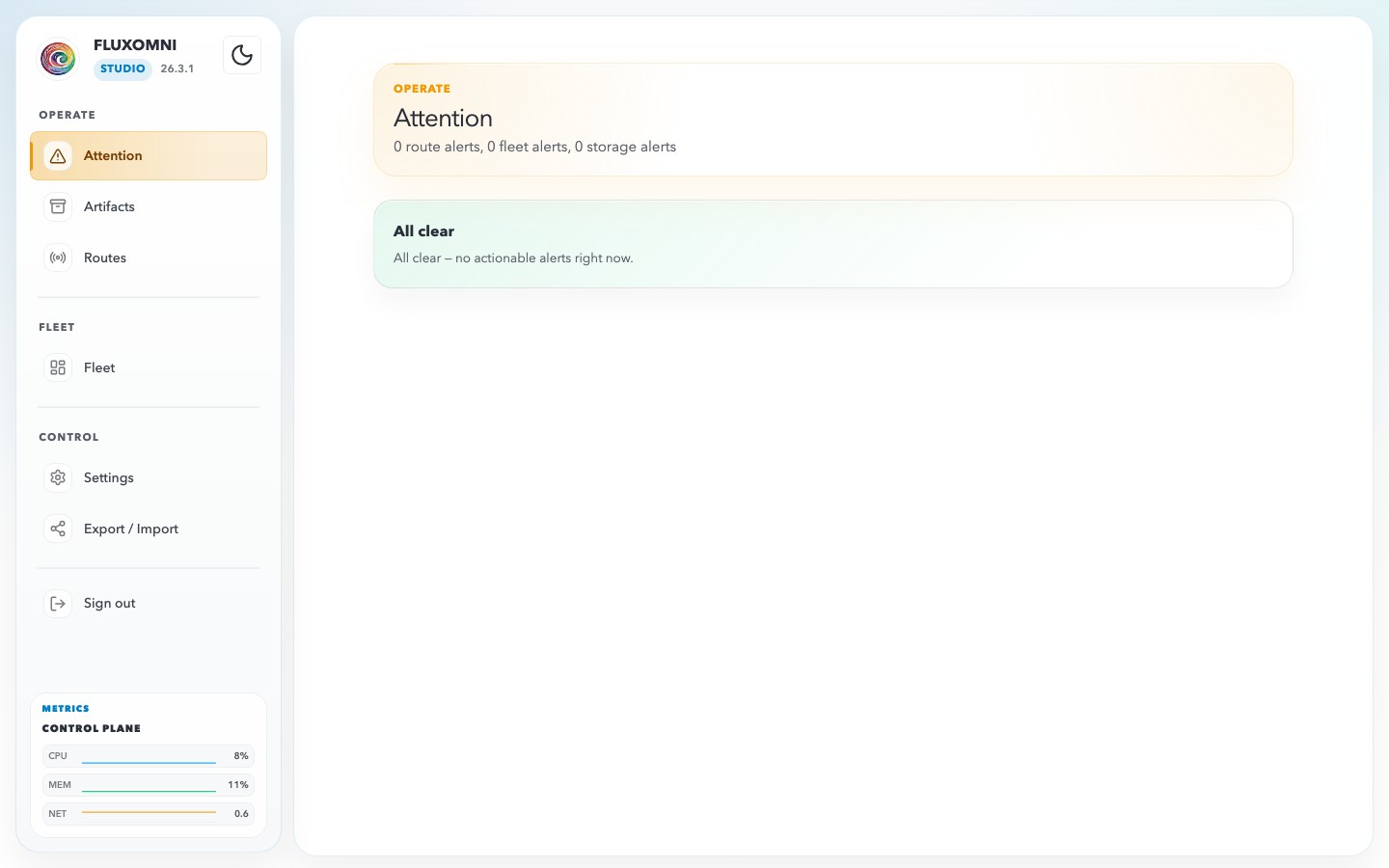
Task: Click the CPU metric sparkline bar
Action: pos(149,756)
